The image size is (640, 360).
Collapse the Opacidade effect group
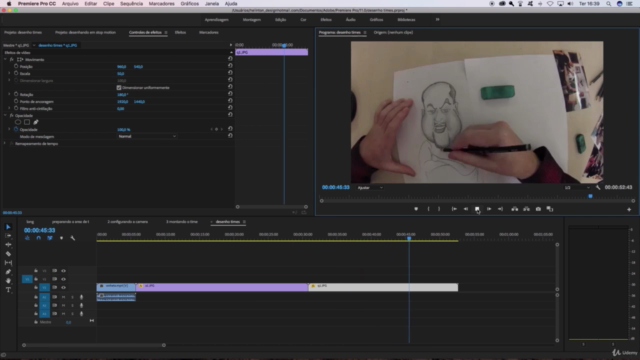5,116
